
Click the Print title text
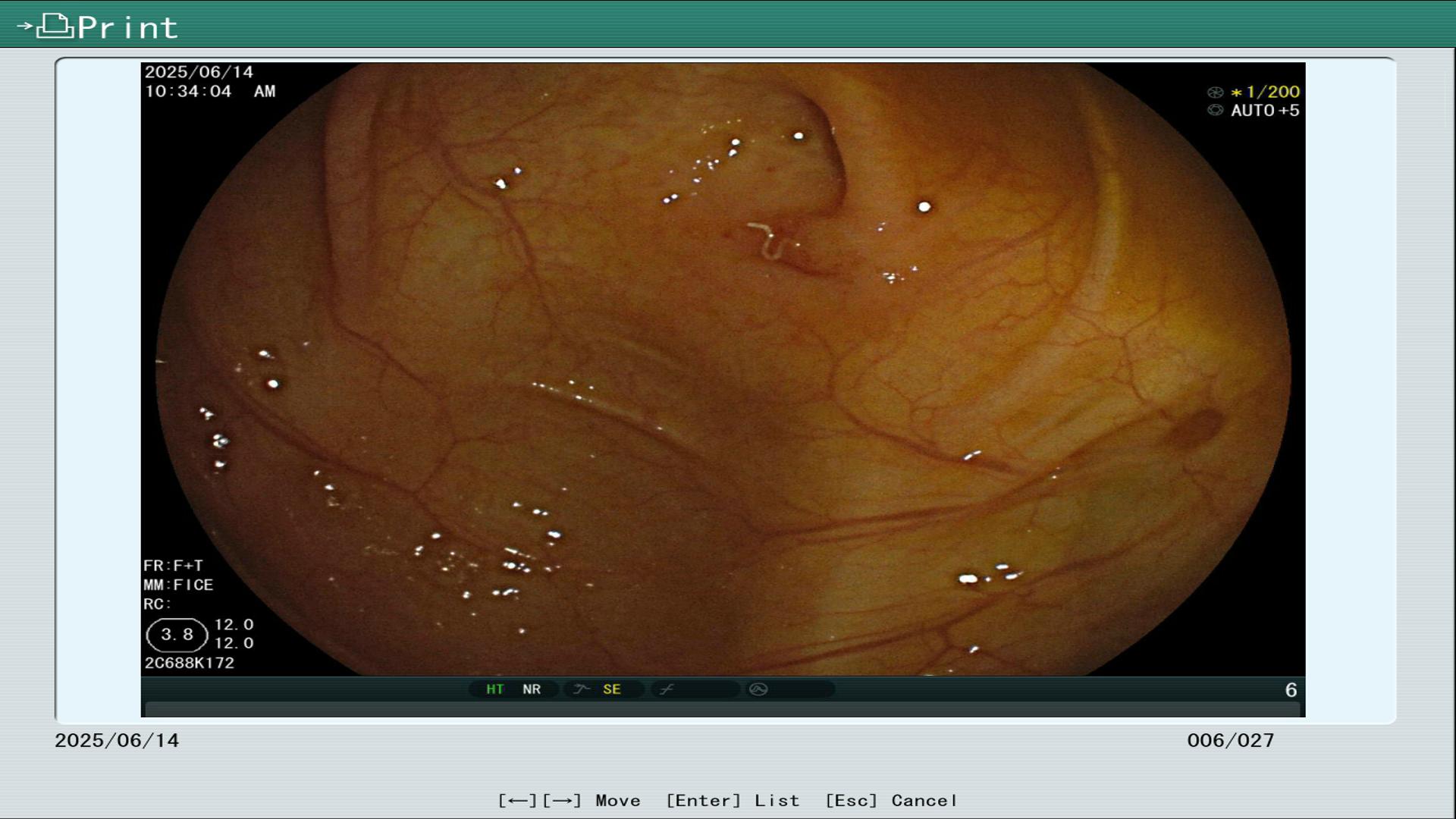127,28
